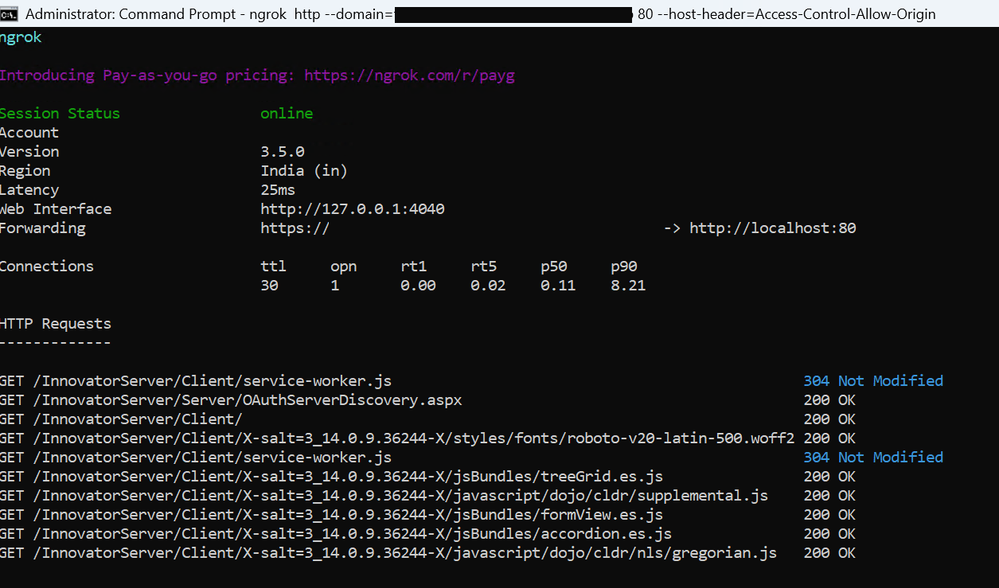The width and height of the screenshot is (999, 588).
Task: Click the Region value India (in)
Action: [x=304, y=171]
